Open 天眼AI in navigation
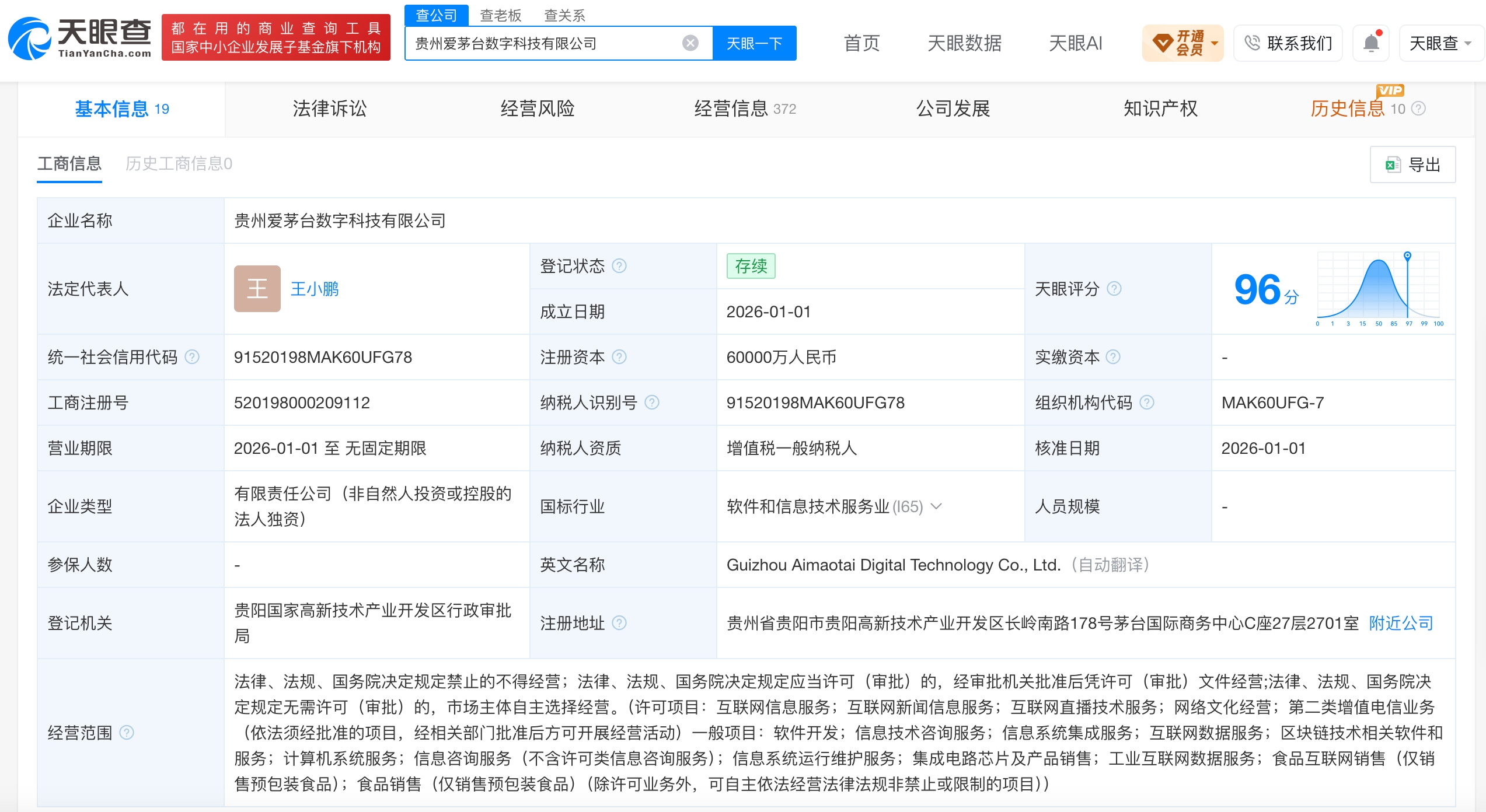Image resolution: width=1486 pixels, height=812 pixels. (x=1076, y=43)
